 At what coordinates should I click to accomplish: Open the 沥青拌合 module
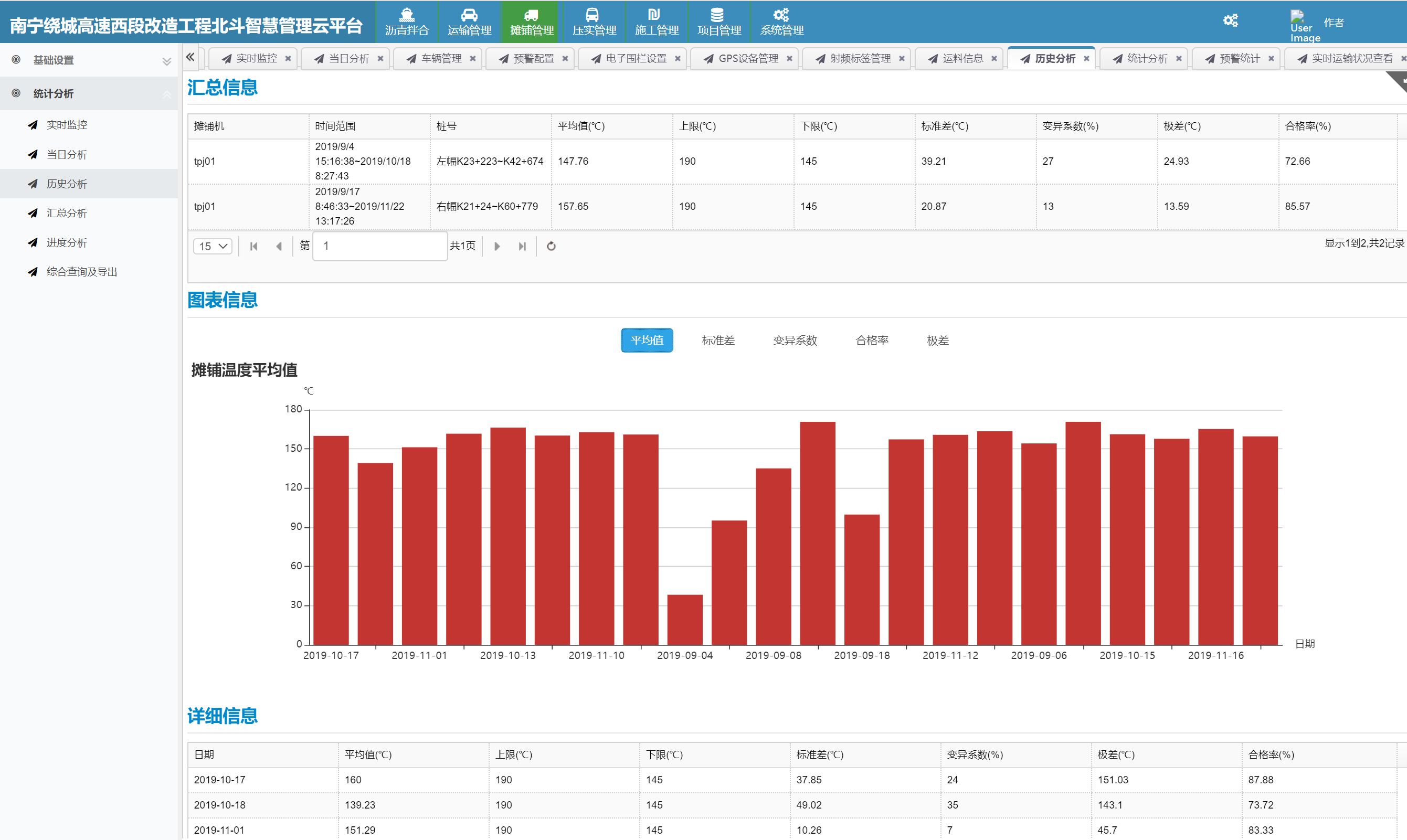pos(407,22)
